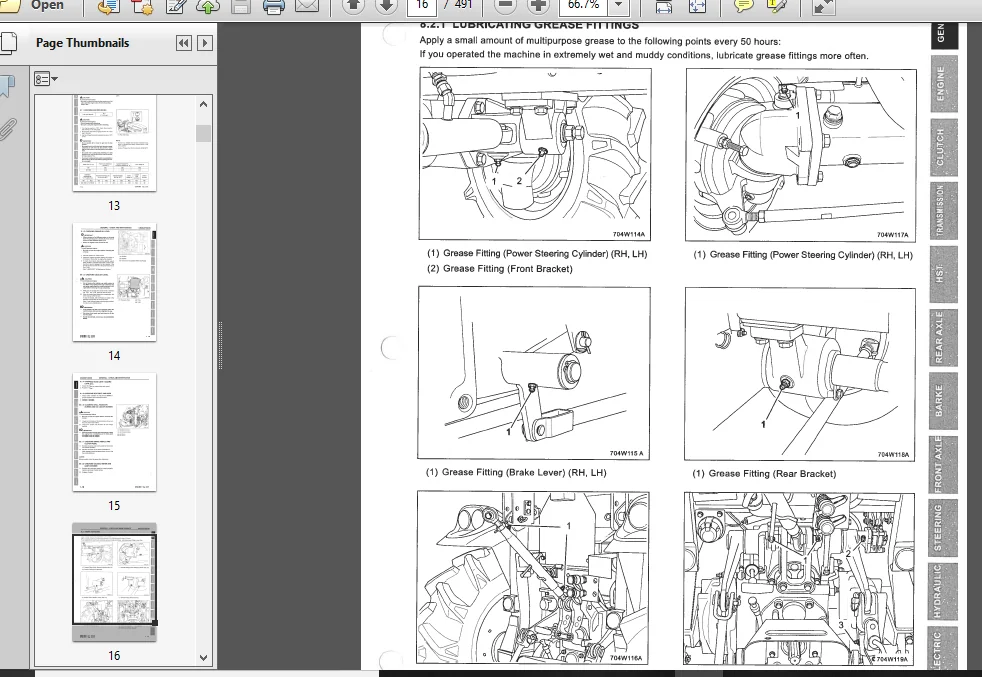Click figure 704W116A tractor linkage diagram

click(533, 577)
